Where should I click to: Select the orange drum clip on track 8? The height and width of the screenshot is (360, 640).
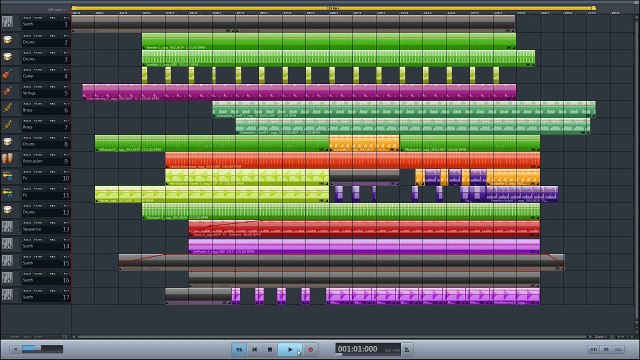tap(364, 143)
